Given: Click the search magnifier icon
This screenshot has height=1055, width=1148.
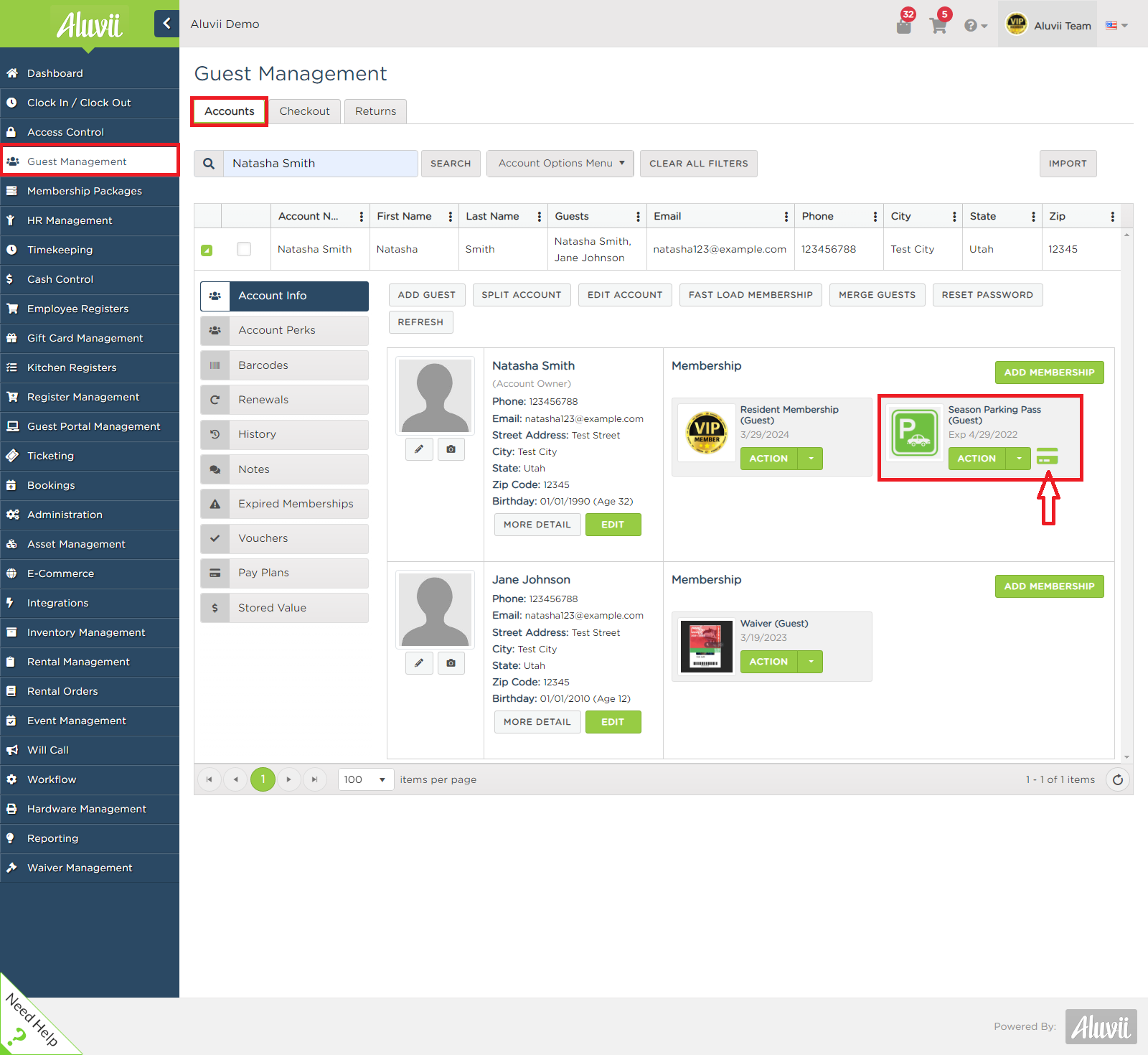Looking at the screenshot, I should (x=209, y=164).
